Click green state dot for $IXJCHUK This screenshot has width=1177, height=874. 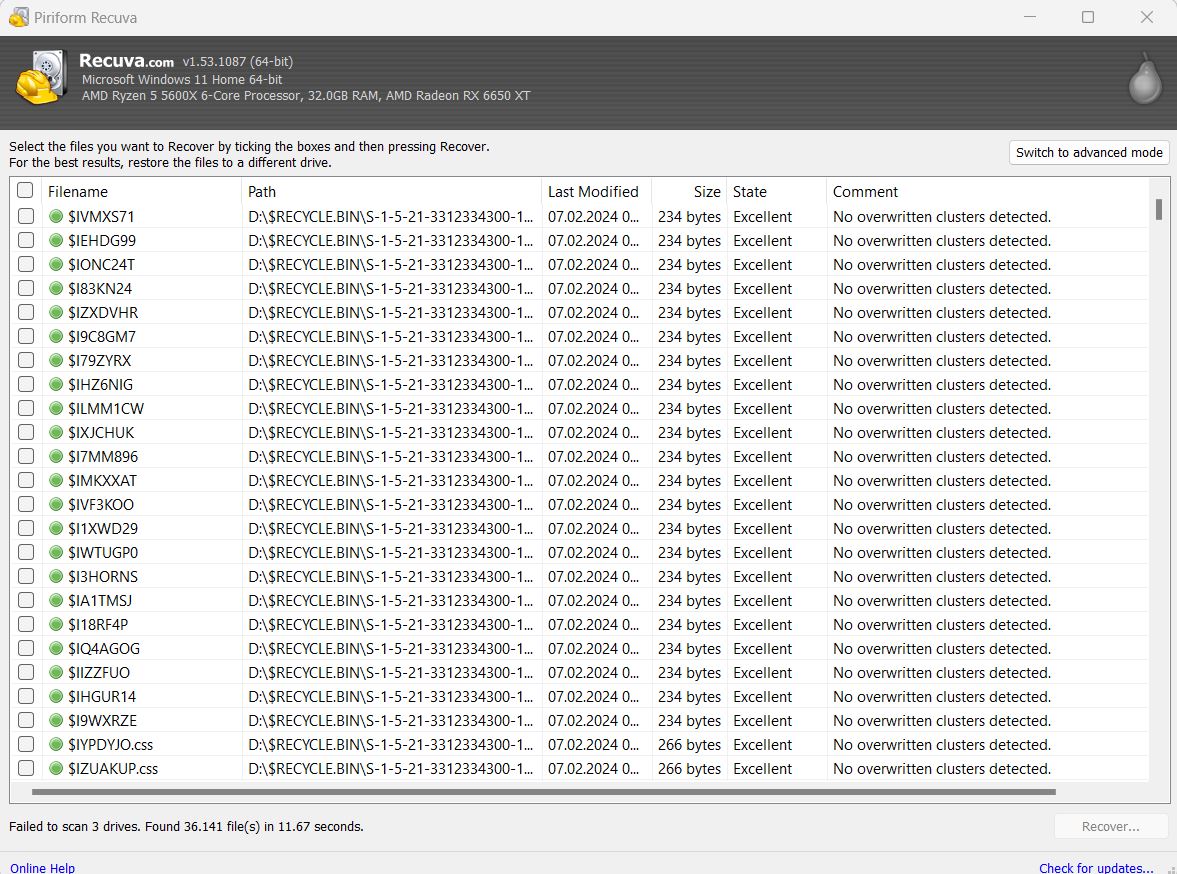pos(56,432)
